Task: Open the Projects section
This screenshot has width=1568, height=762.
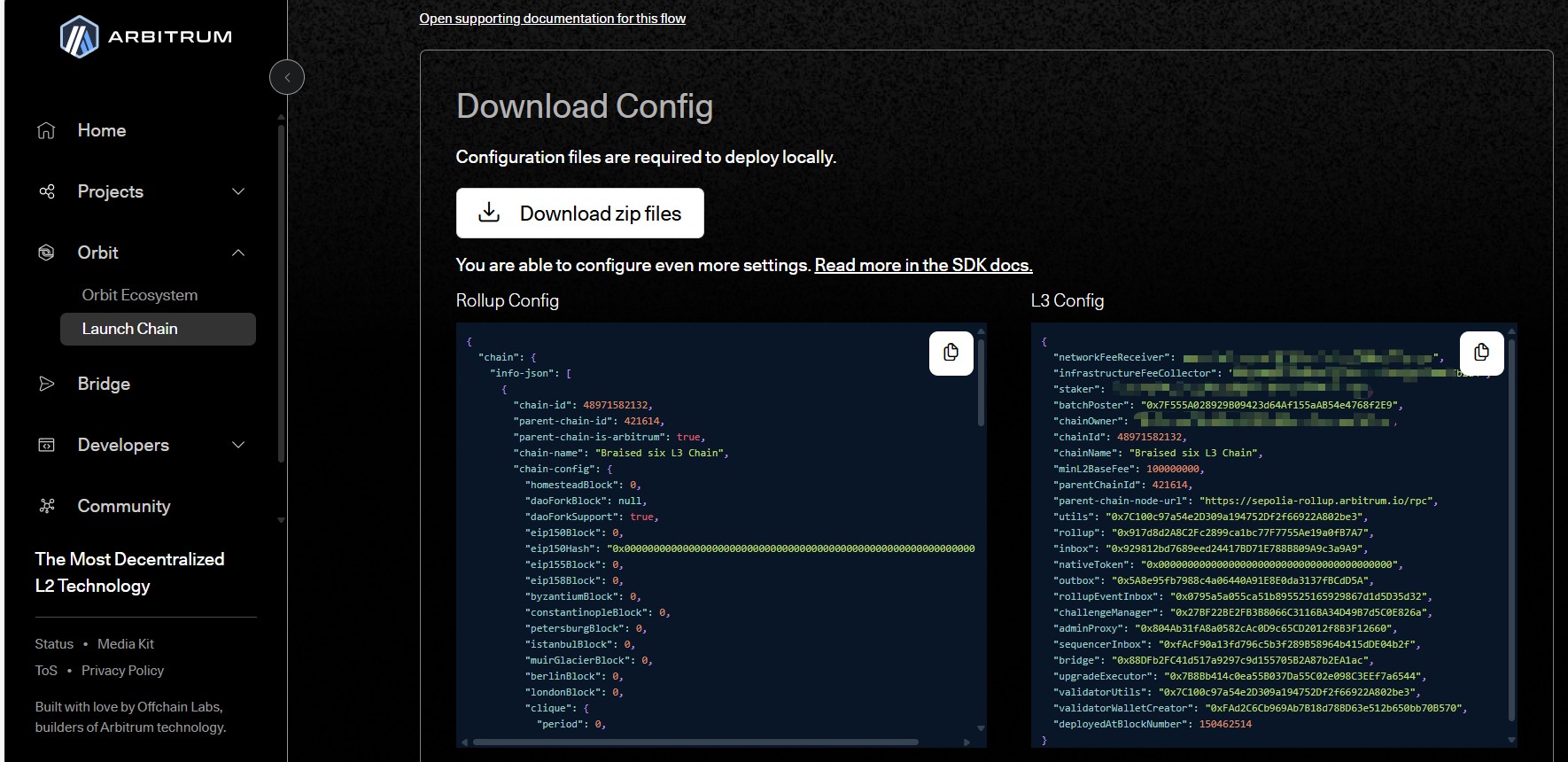Action: click(x=110, y=191)
